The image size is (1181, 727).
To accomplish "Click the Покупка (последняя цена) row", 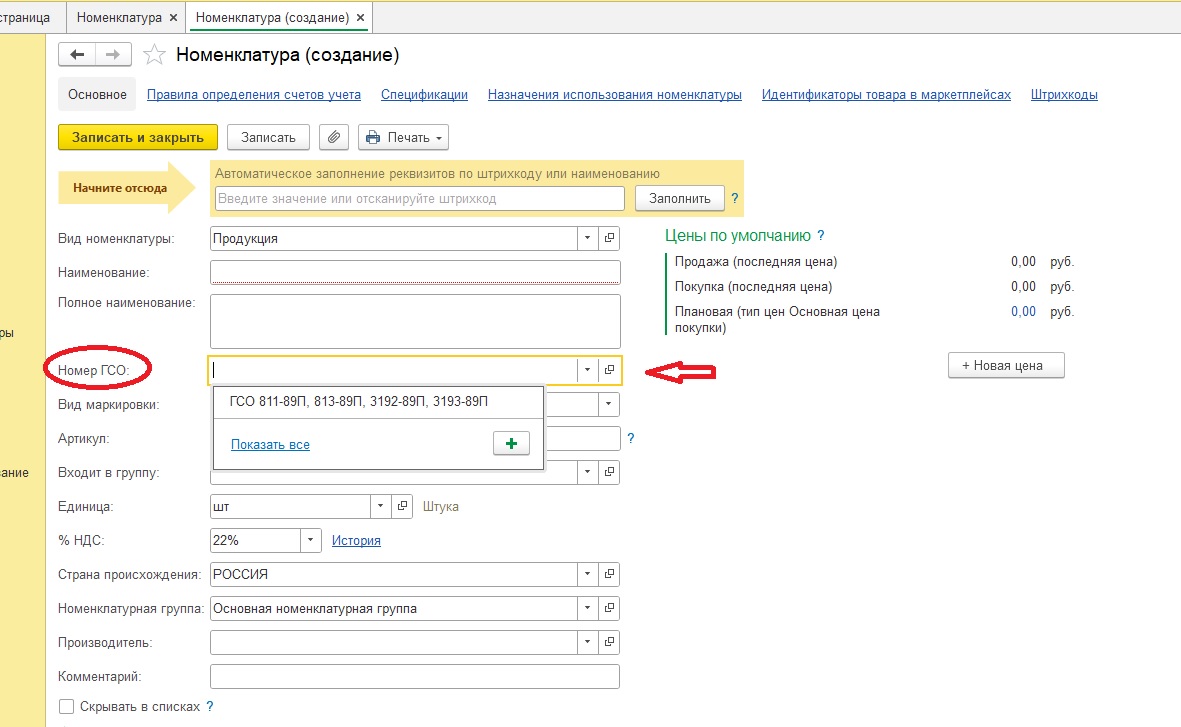I will click(x=874, y=286).
